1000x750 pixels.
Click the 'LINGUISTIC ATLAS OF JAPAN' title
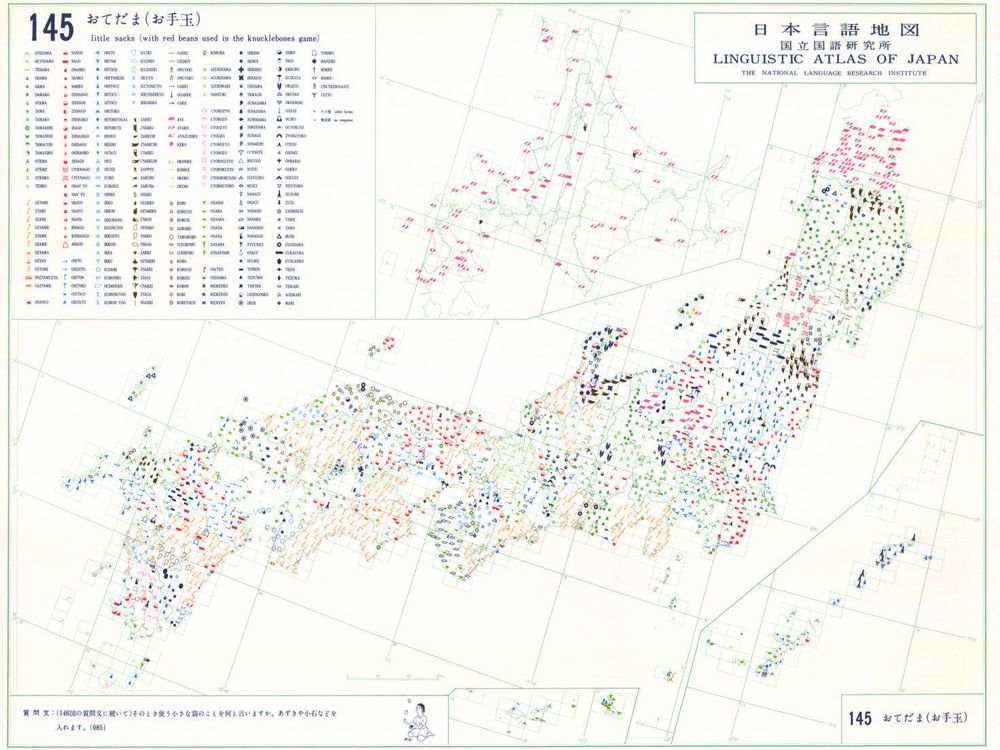point(836,58)
